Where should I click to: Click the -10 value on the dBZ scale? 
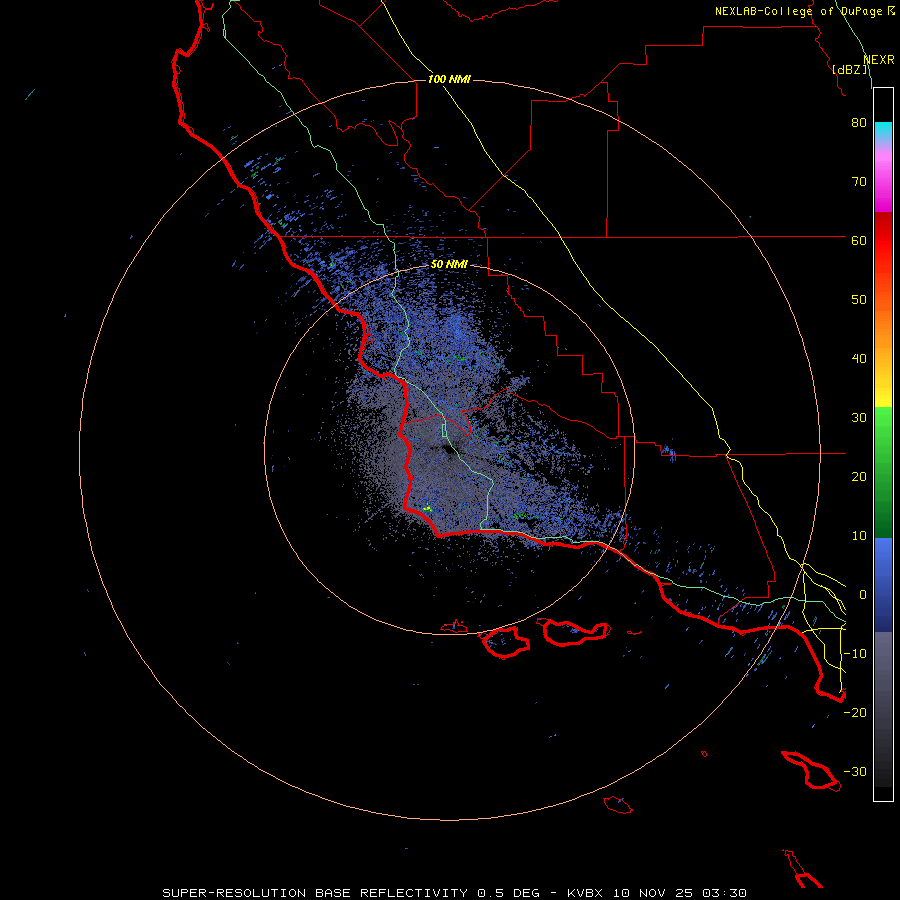[855, 654]
